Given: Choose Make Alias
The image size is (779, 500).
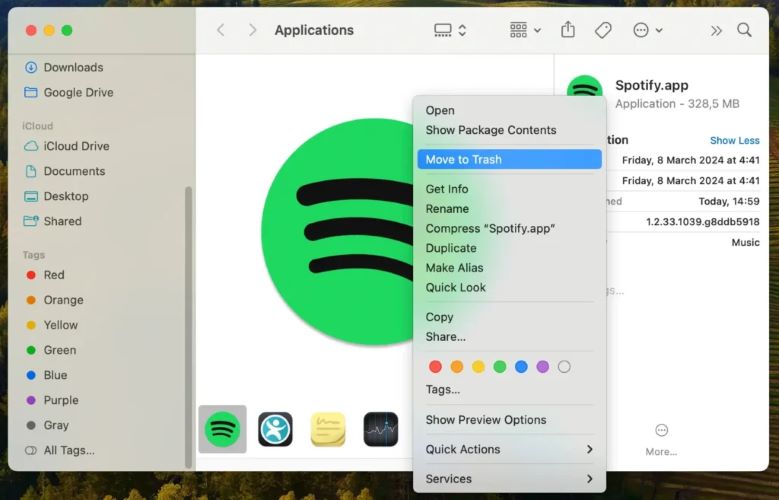Looking at the screenshot, I should 509,268.
